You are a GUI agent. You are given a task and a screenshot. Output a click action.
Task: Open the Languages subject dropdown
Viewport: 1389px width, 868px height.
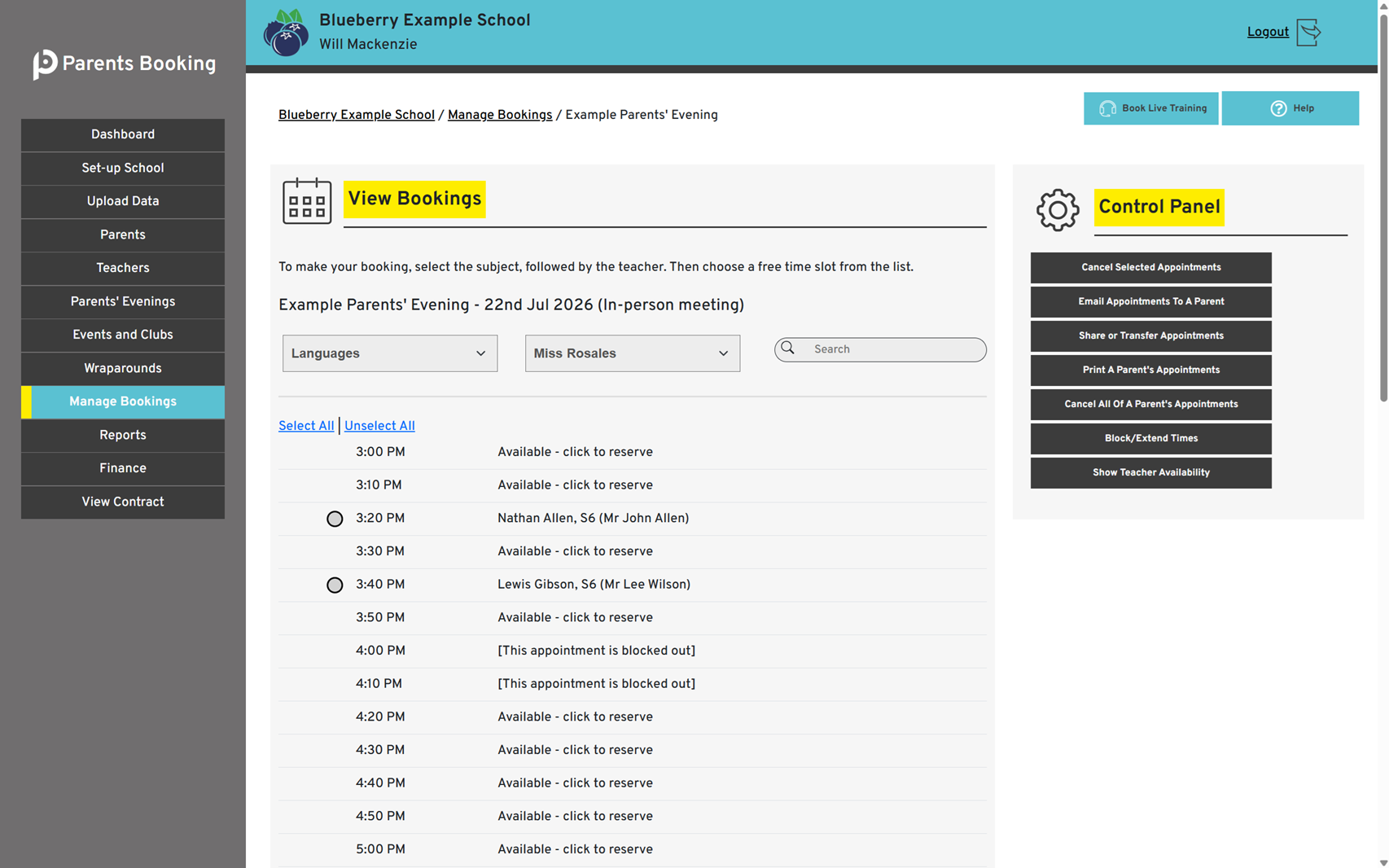point(390,353)
